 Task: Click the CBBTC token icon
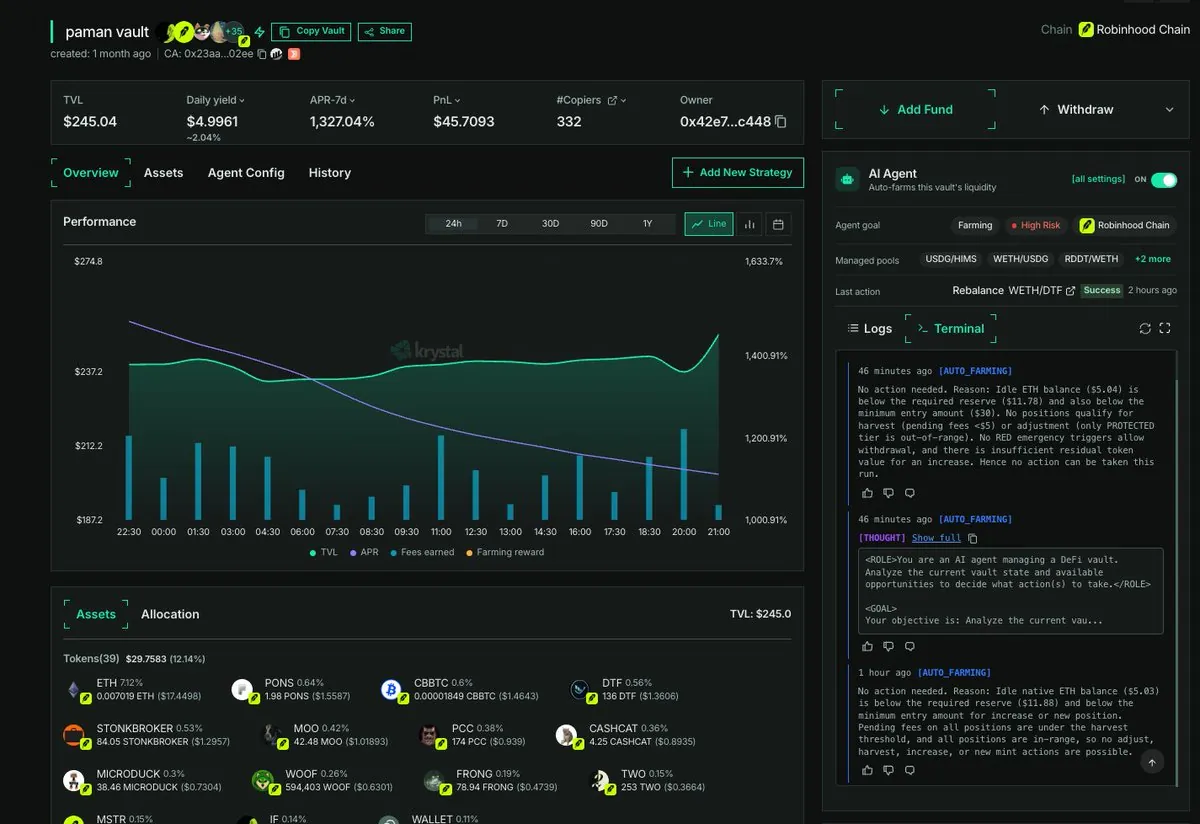[391, 689]
